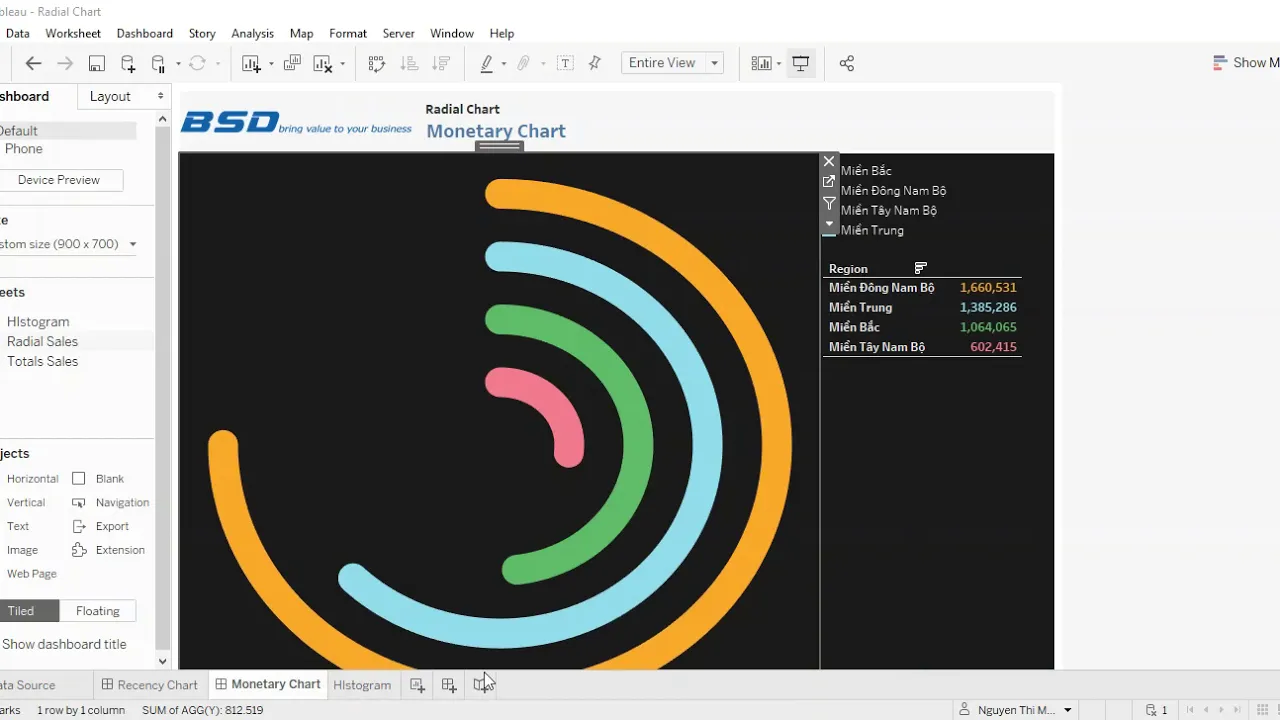Click the Sort Ascending icon
The image size is (1280, 720).
point(409,63)
